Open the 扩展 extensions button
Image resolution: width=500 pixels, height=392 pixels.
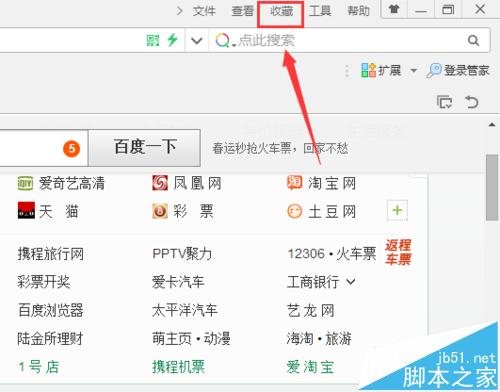[381, 70]
